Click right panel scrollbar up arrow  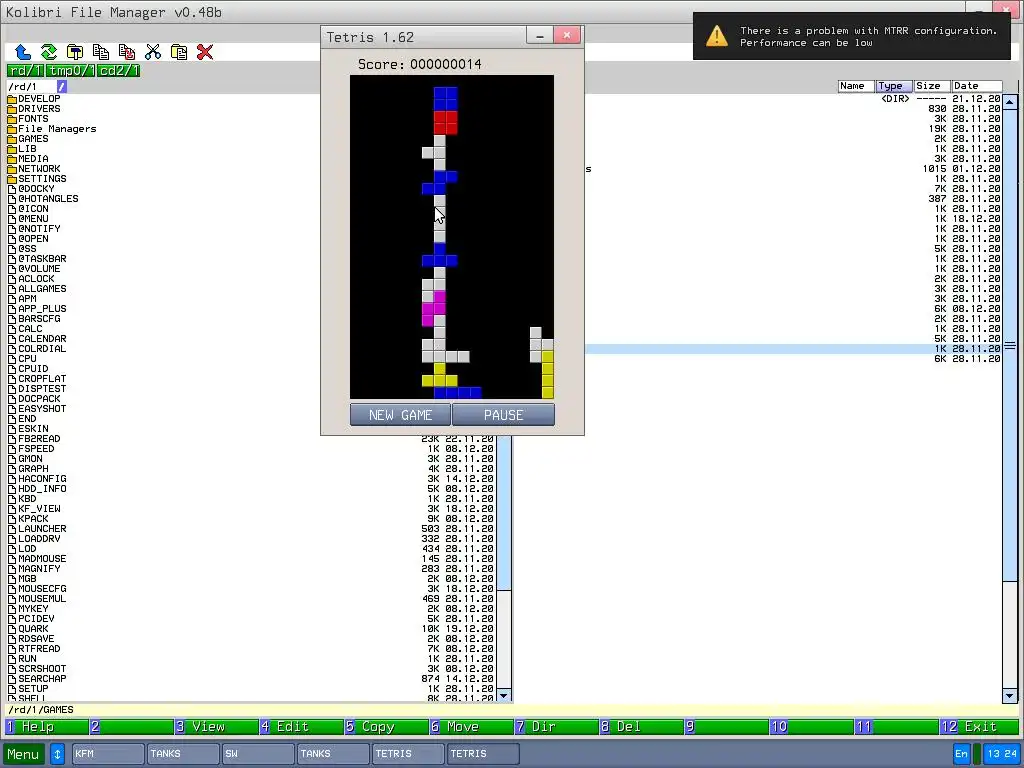point(1010,102)
